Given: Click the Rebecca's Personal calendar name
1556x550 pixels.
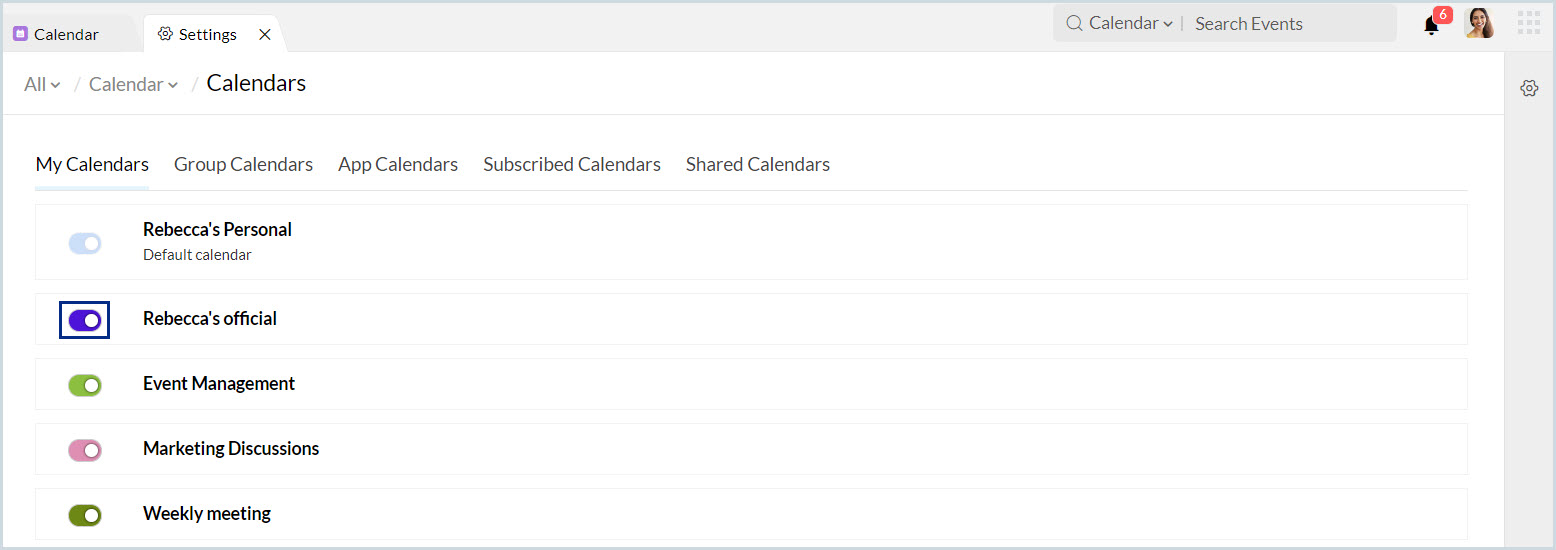Looking at the screenshot, I should tap(217, 230).
